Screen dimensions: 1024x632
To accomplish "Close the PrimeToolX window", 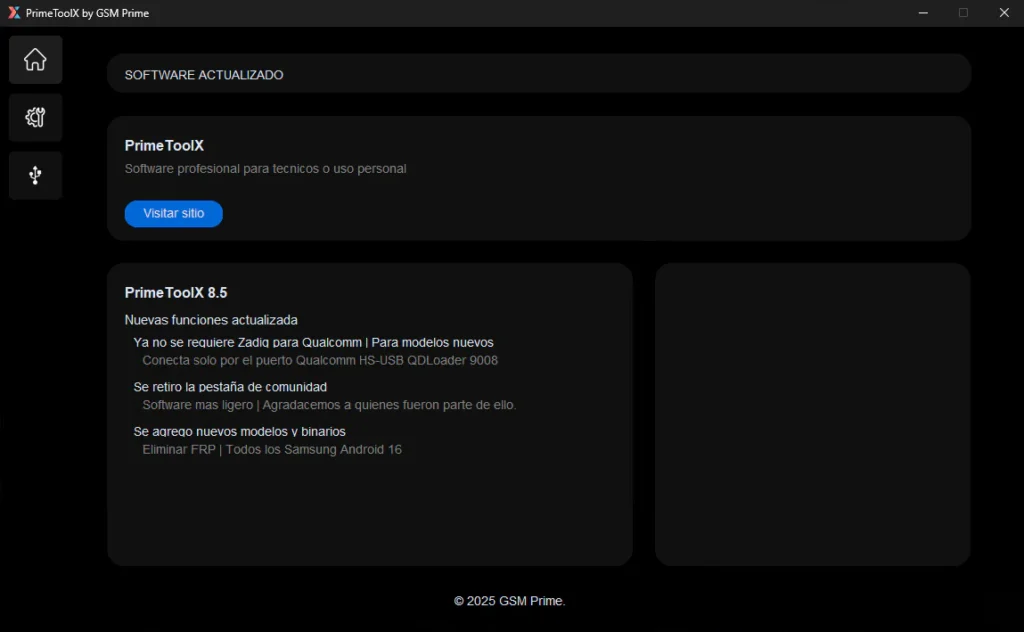I will [x=1004, y=13].
